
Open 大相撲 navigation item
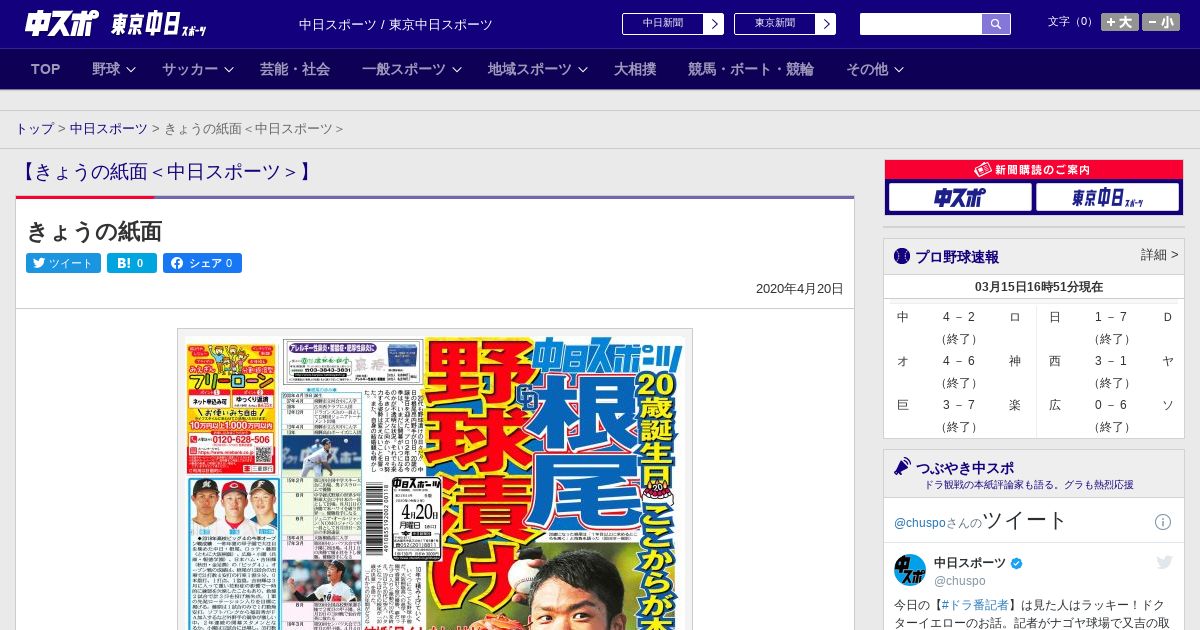pos(635,69)
